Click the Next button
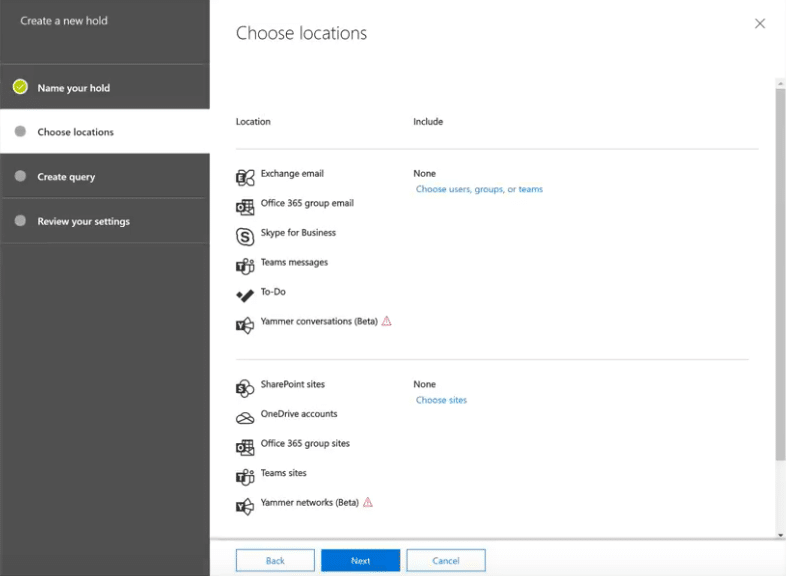The image size is (786, 576). 360,560
